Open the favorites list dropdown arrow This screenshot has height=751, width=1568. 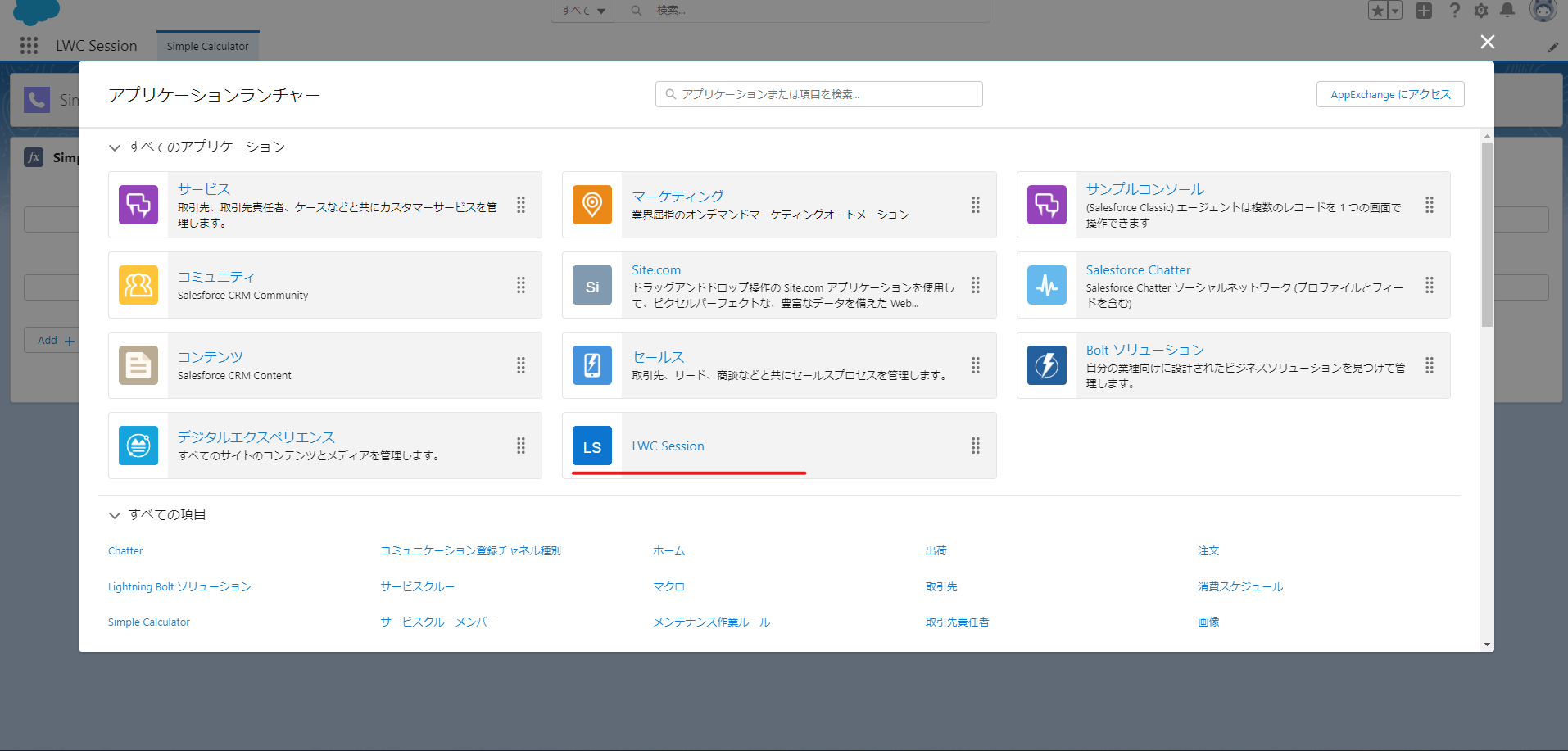[1394, 10]
